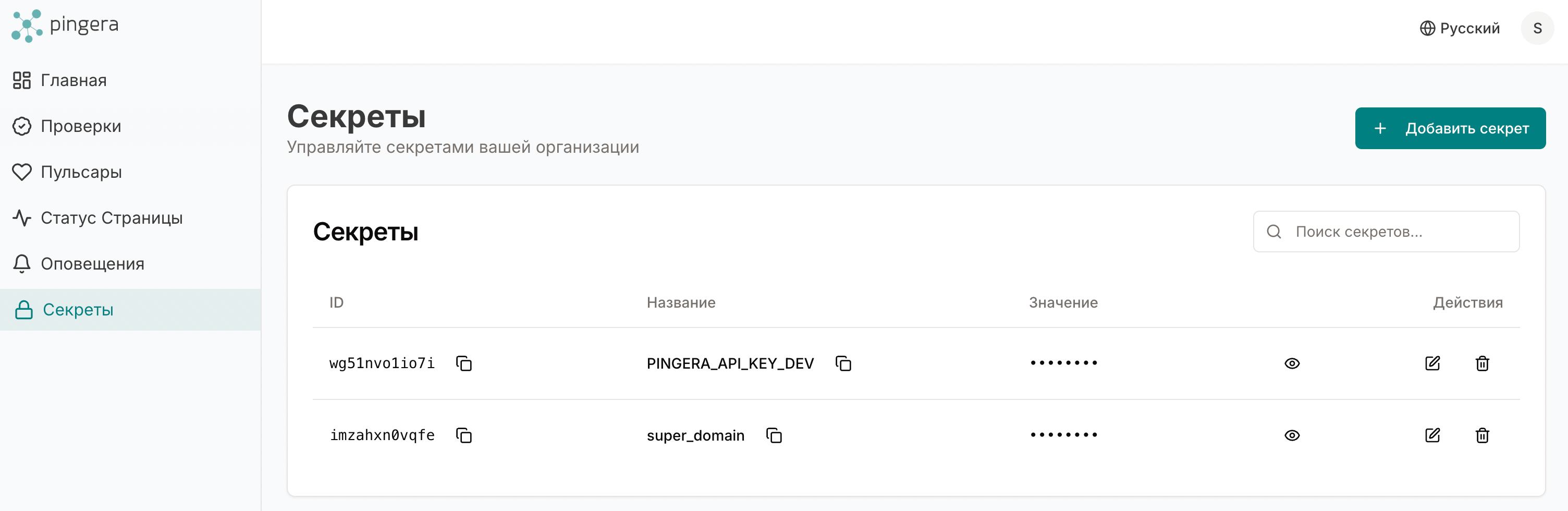Image resolution: width=1568 pixels, height=511 pixels.
Task: Select the Проверки checks icon
Action: tap(22, 126)
